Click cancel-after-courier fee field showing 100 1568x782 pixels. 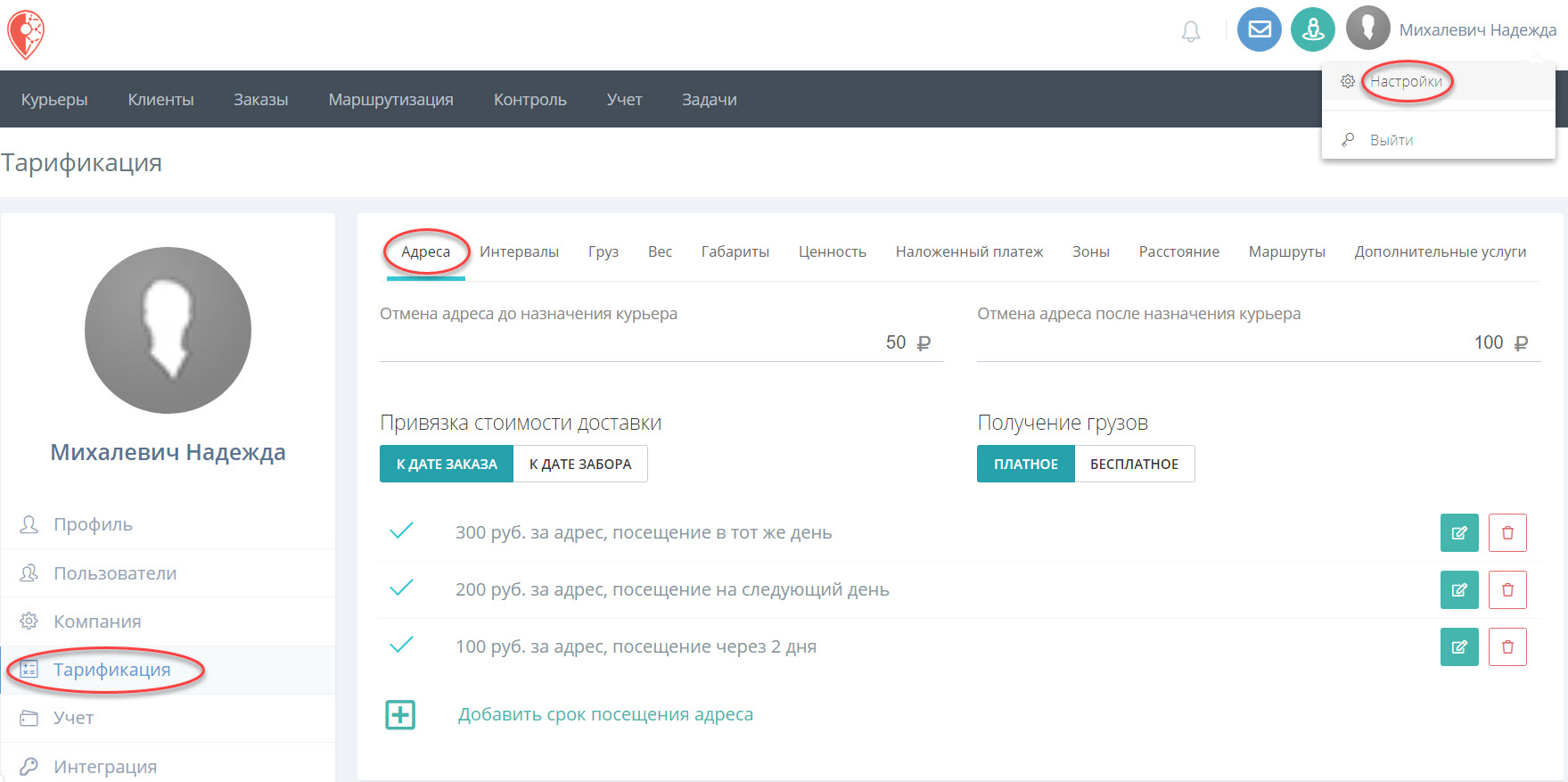1259,342
